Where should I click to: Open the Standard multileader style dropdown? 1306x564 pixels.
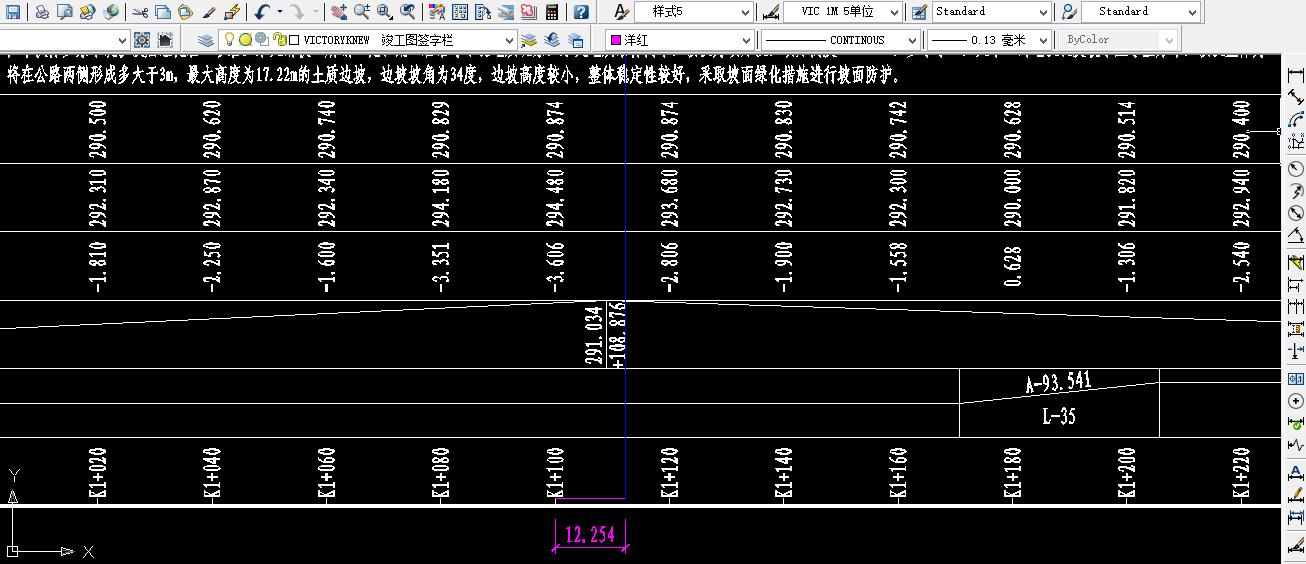pyautogui.click(x=1141, y=12)
